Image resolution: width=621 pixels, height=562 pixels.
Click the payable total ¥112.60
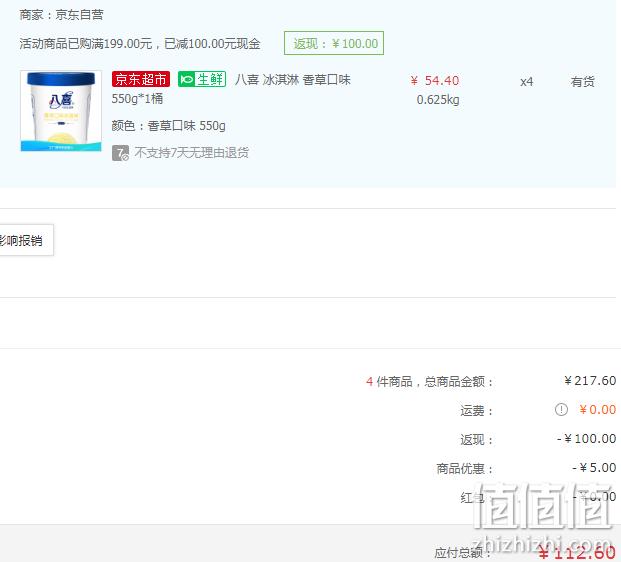click(x=577, y=552)
